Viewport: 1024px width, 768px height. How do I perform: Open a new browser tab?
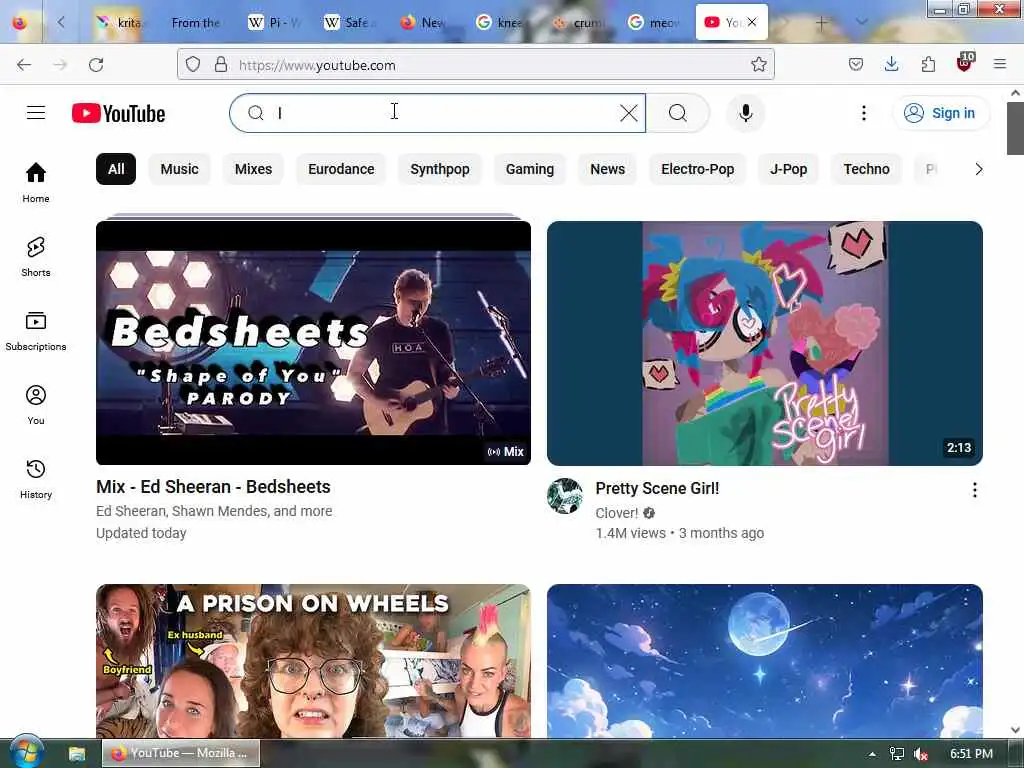(822, 23)
